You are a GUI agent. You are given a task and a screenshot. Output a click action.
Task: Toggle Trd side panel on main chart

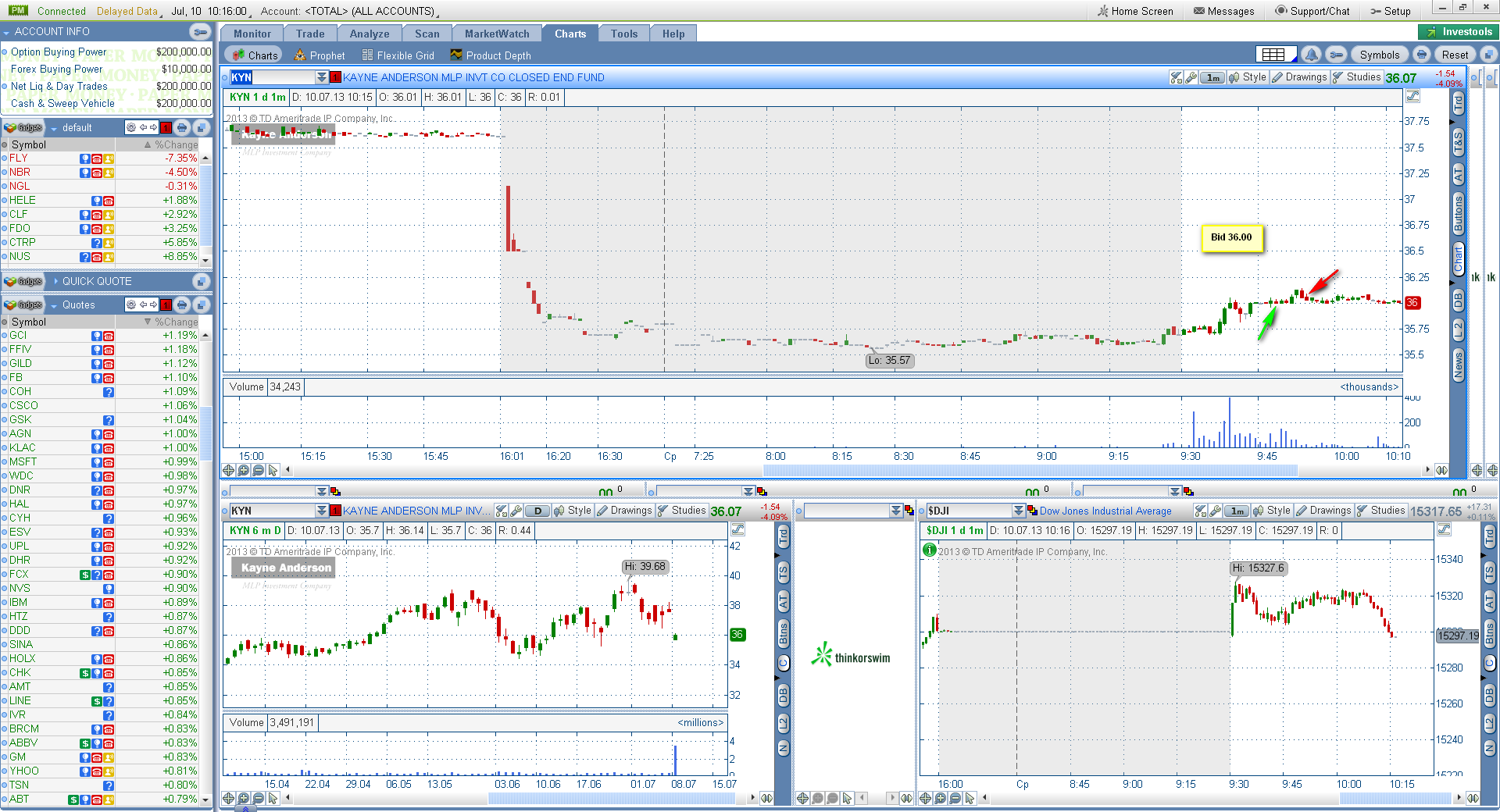(1458, 102)
